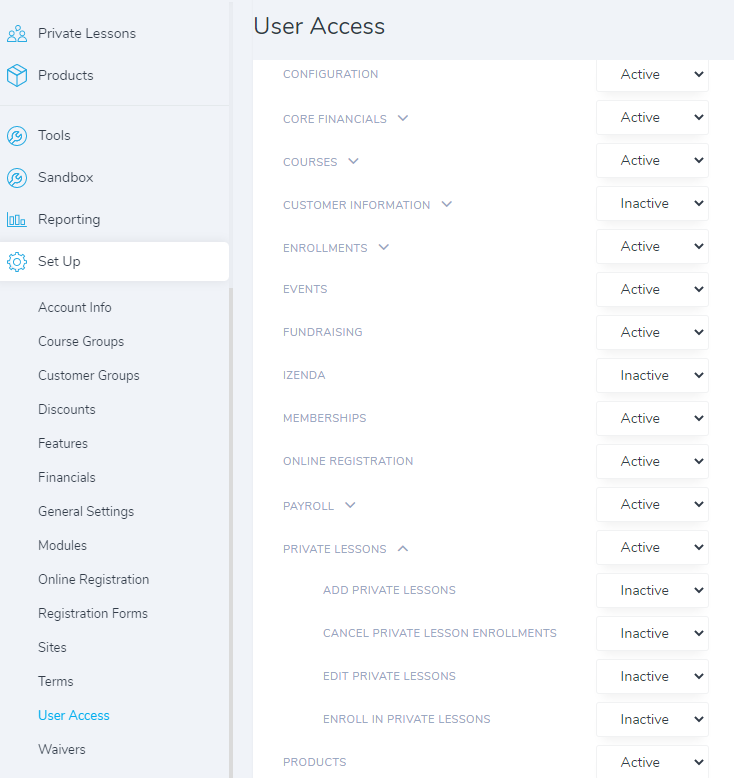Go to General Settings in sidebar

[x=86, y=512]
